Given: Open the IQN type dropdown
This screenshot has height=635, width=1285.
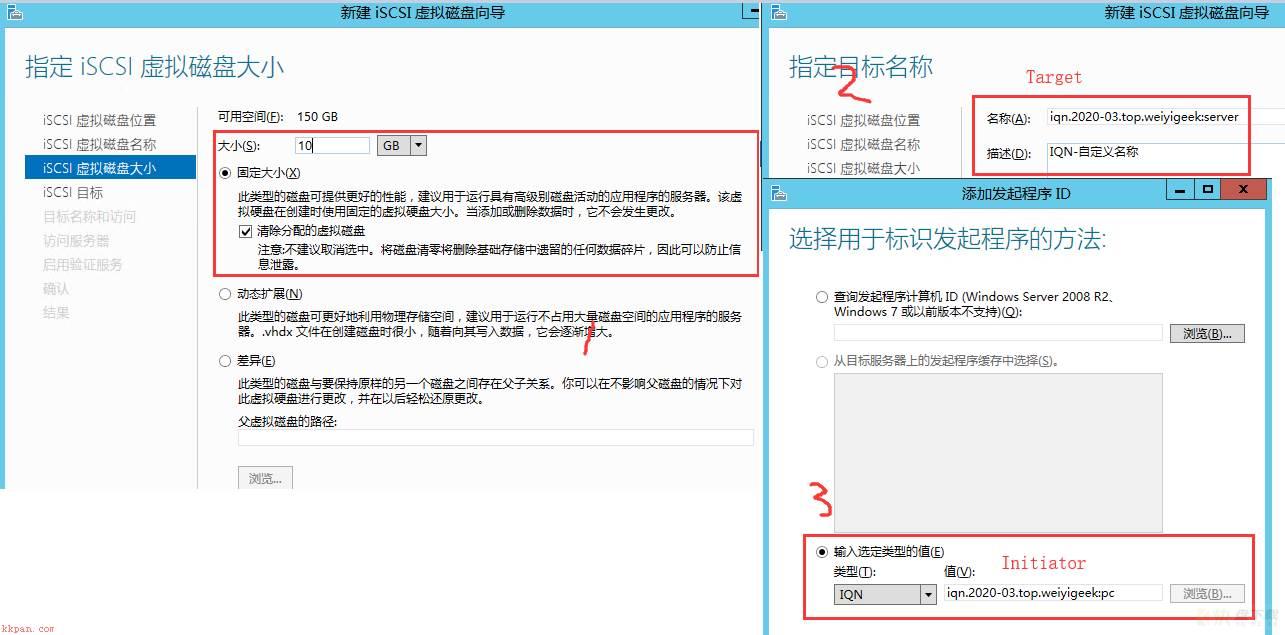Looking at the screenshot, I should pyautogui.click(x=885, y=594).
